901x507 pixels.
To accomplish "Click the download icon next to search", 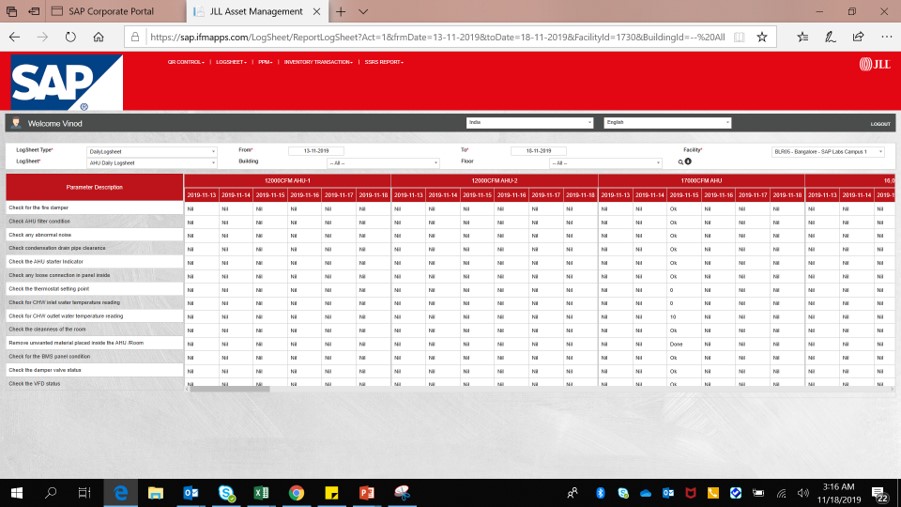I will (688, 162).
